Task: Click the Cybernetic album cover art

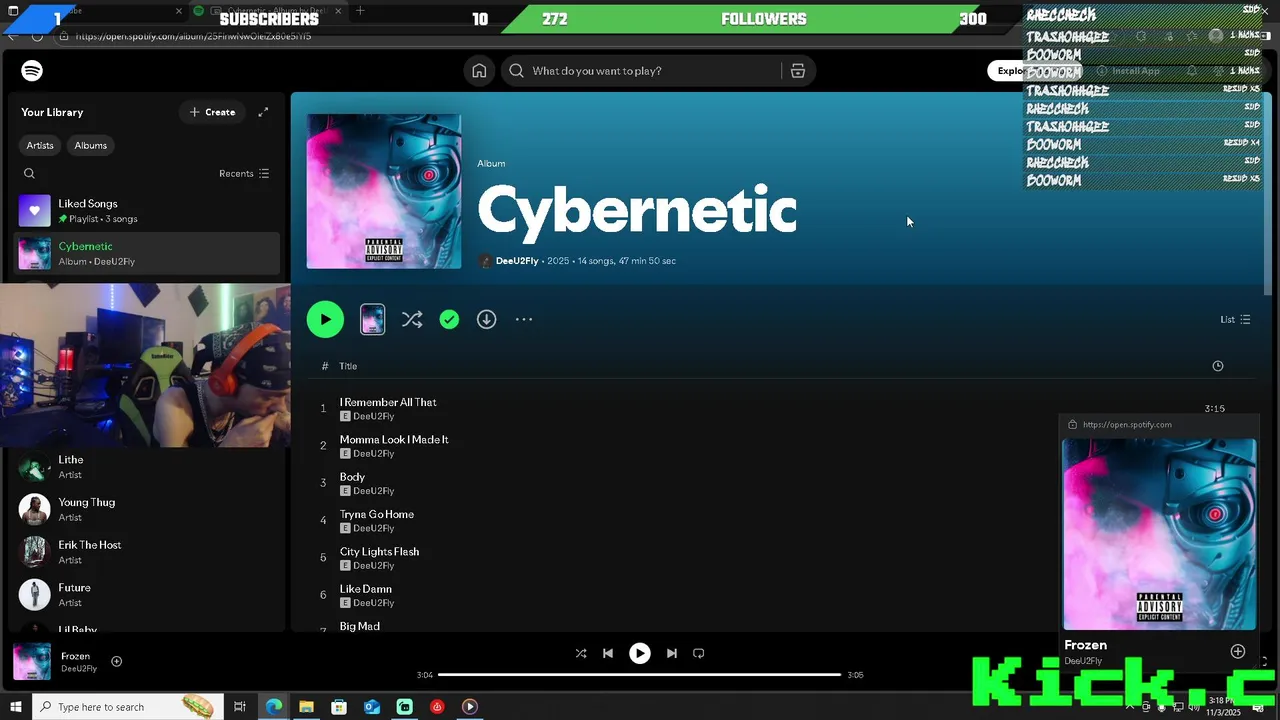Action: point(384,191)
